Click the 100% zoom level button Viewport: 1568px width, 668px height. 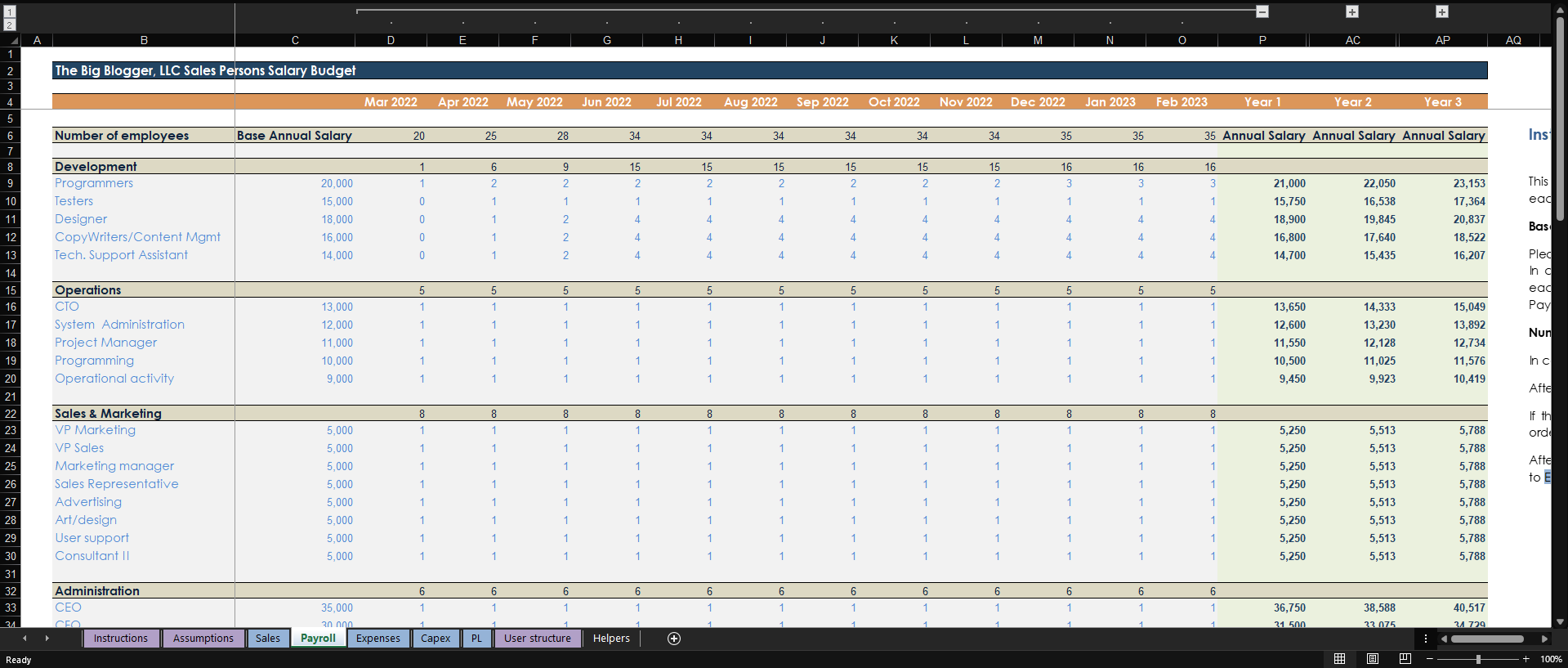1550,659
